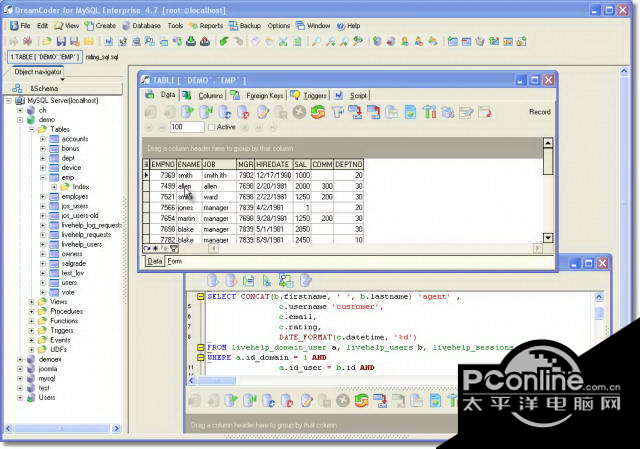The height and width of the screenshot is (449, 640).
Task: Expand the Views folder node
Action: coord(31,302)
